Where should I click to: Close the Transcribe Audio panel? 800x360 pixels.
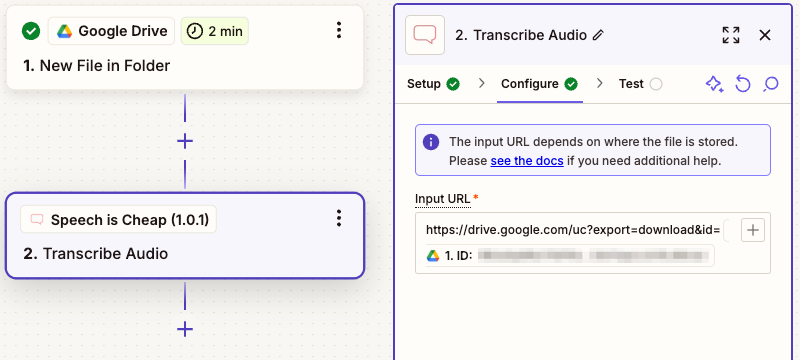tap(765, 35)
